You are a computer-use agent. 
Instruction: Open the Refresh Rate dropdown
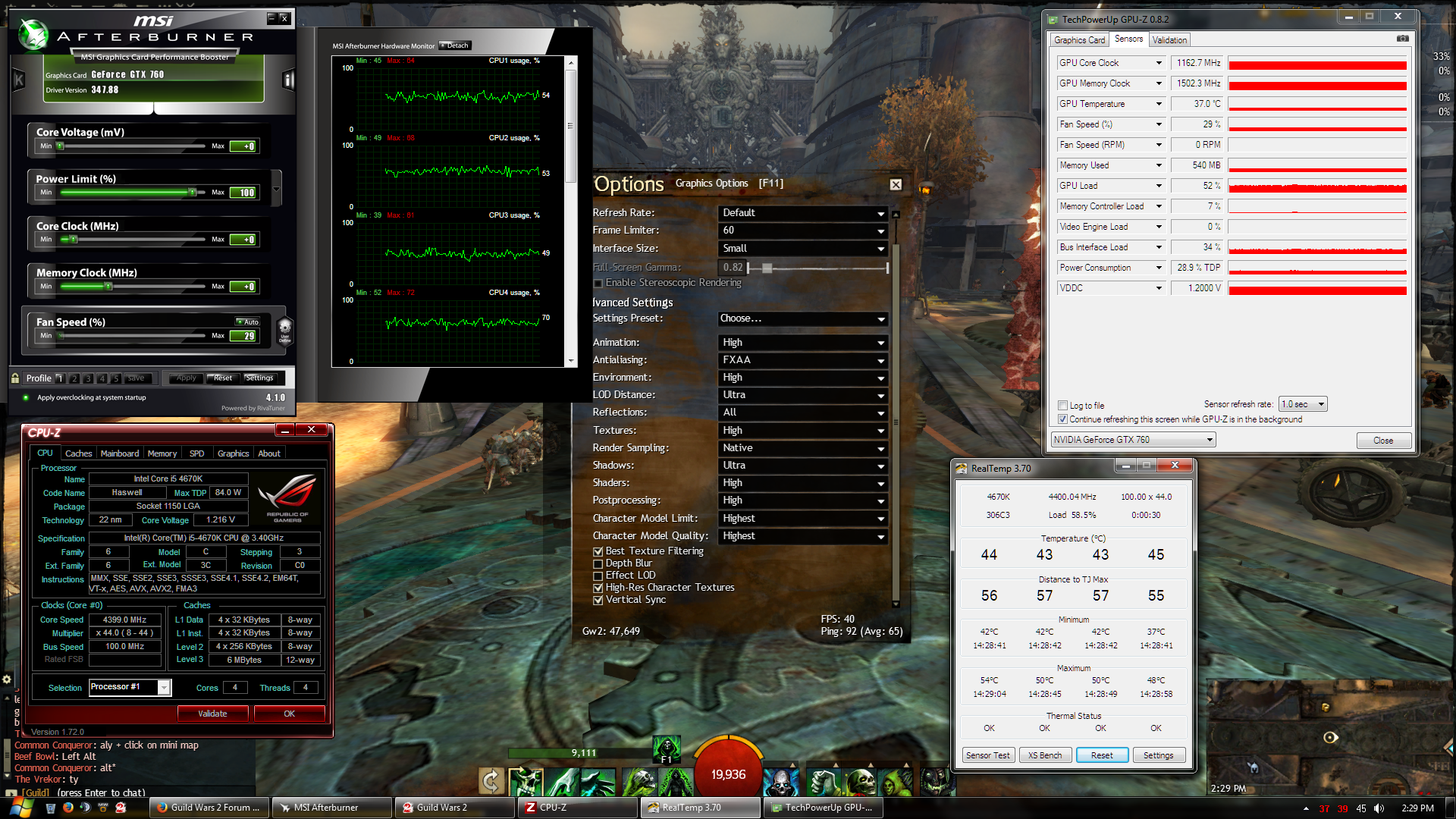(803, 213)
